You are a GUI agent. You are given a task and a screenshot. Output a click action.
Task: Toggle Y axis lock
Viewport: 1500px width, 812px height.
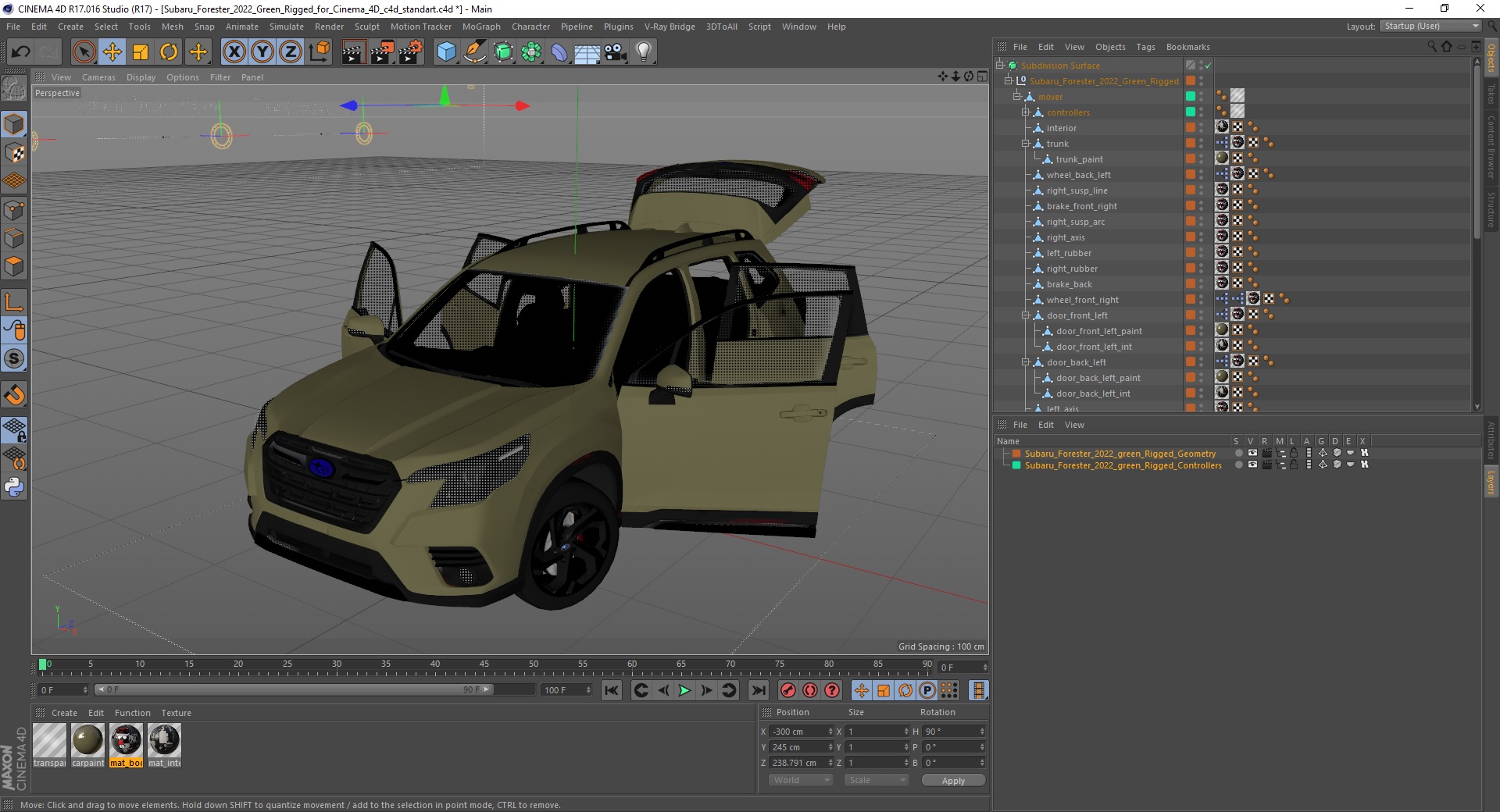pyautogui.click(x=262, y=52)
